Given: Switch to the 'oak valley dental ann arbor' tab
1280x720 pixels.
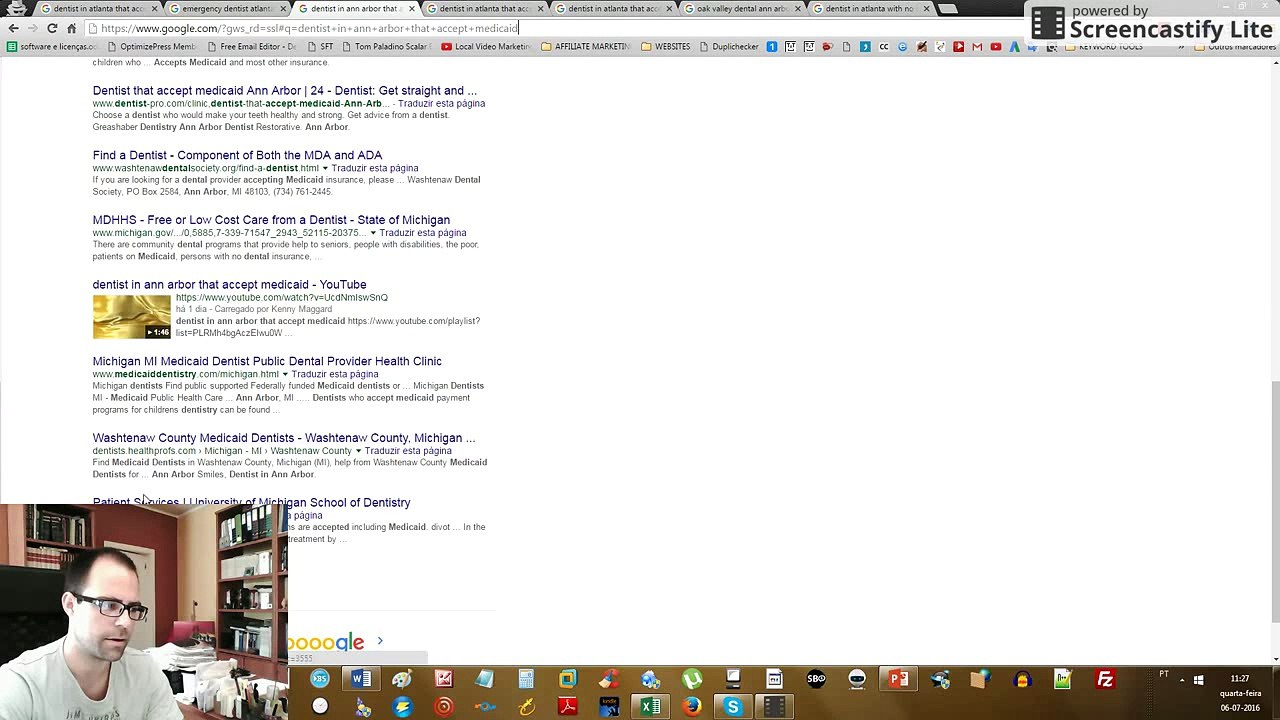Looking at the screenshot, I should click(740, 9).
